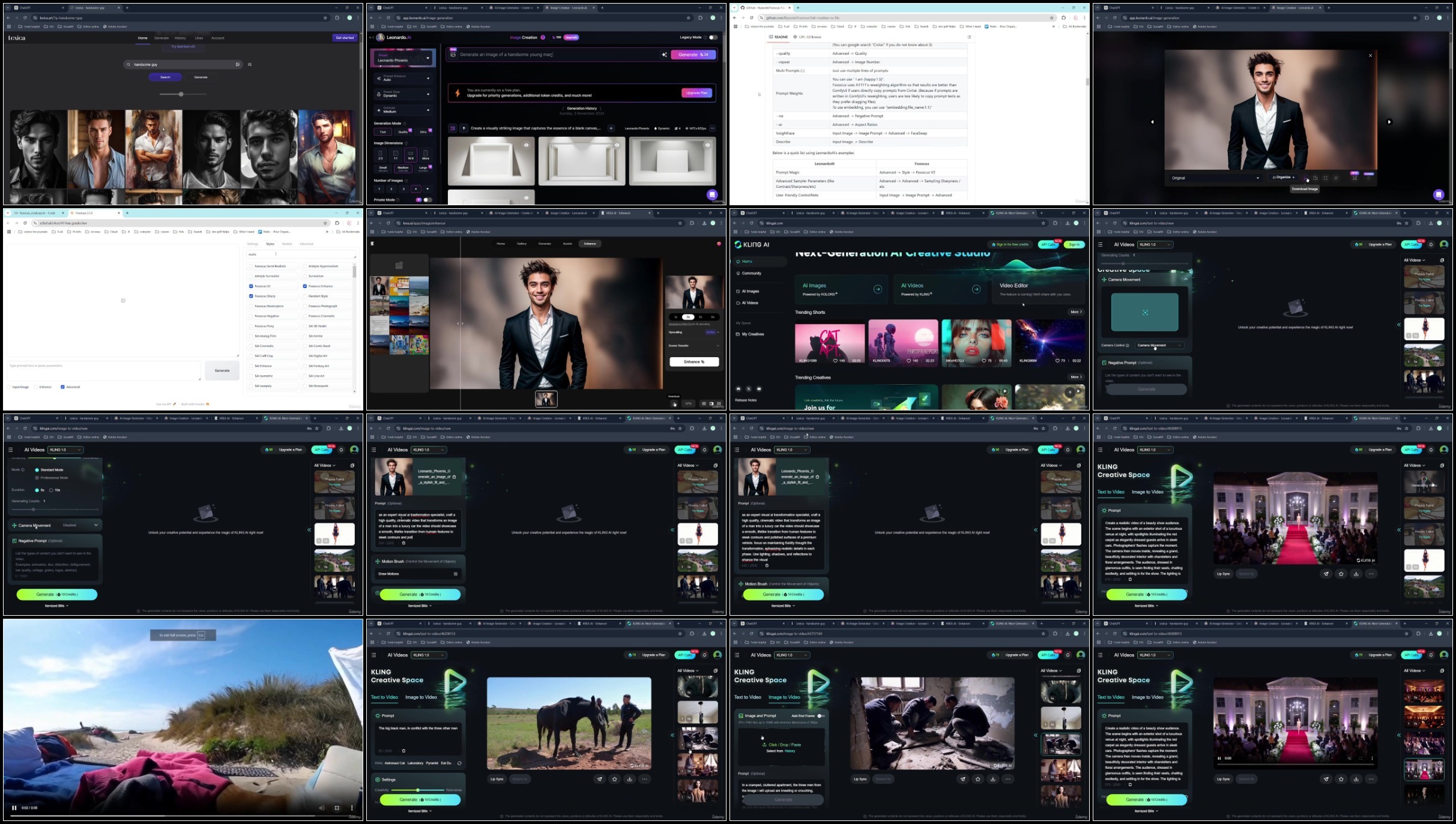Click the Download icon in KREA Enhancer
Viewport: 1456px width, 824px height.
click(674, 403)
